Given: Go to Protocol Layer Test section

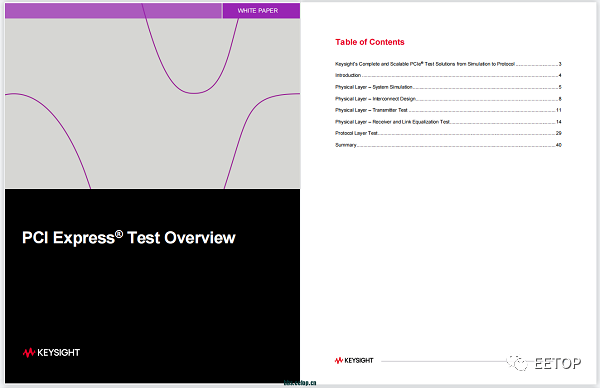Looking at the screenshot, I should click(448, 133).
